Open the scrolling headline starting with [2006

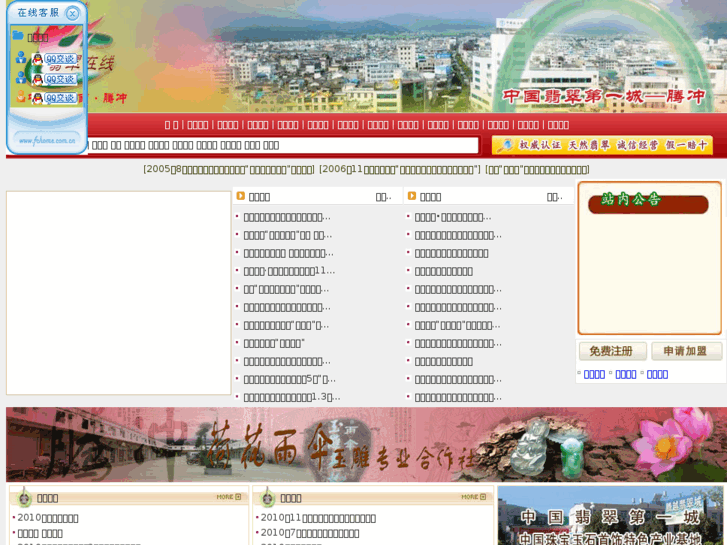coord(400,169)
